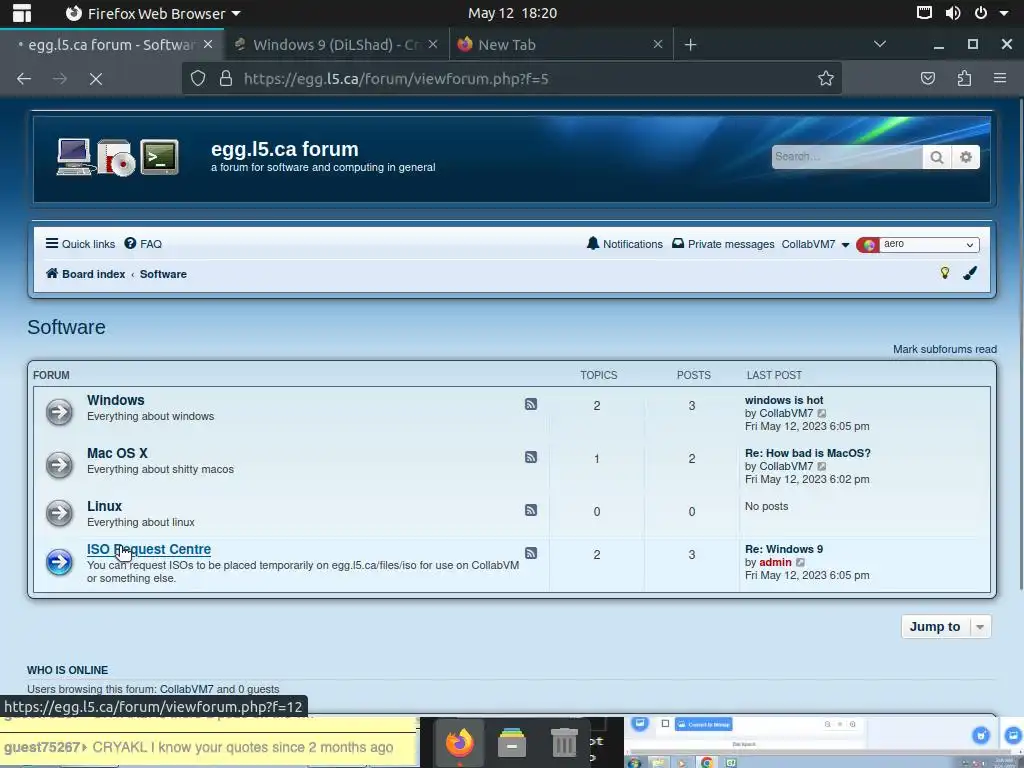View latest post icon for How bad is MacOS
The width and height of the screenshot is (1024, 768).
click(x=822, y=466)
